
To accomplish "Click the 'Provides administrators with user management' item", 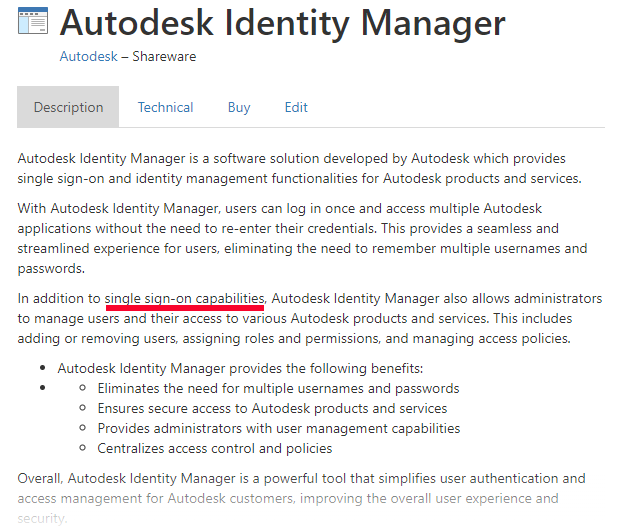I will point(279,428).
